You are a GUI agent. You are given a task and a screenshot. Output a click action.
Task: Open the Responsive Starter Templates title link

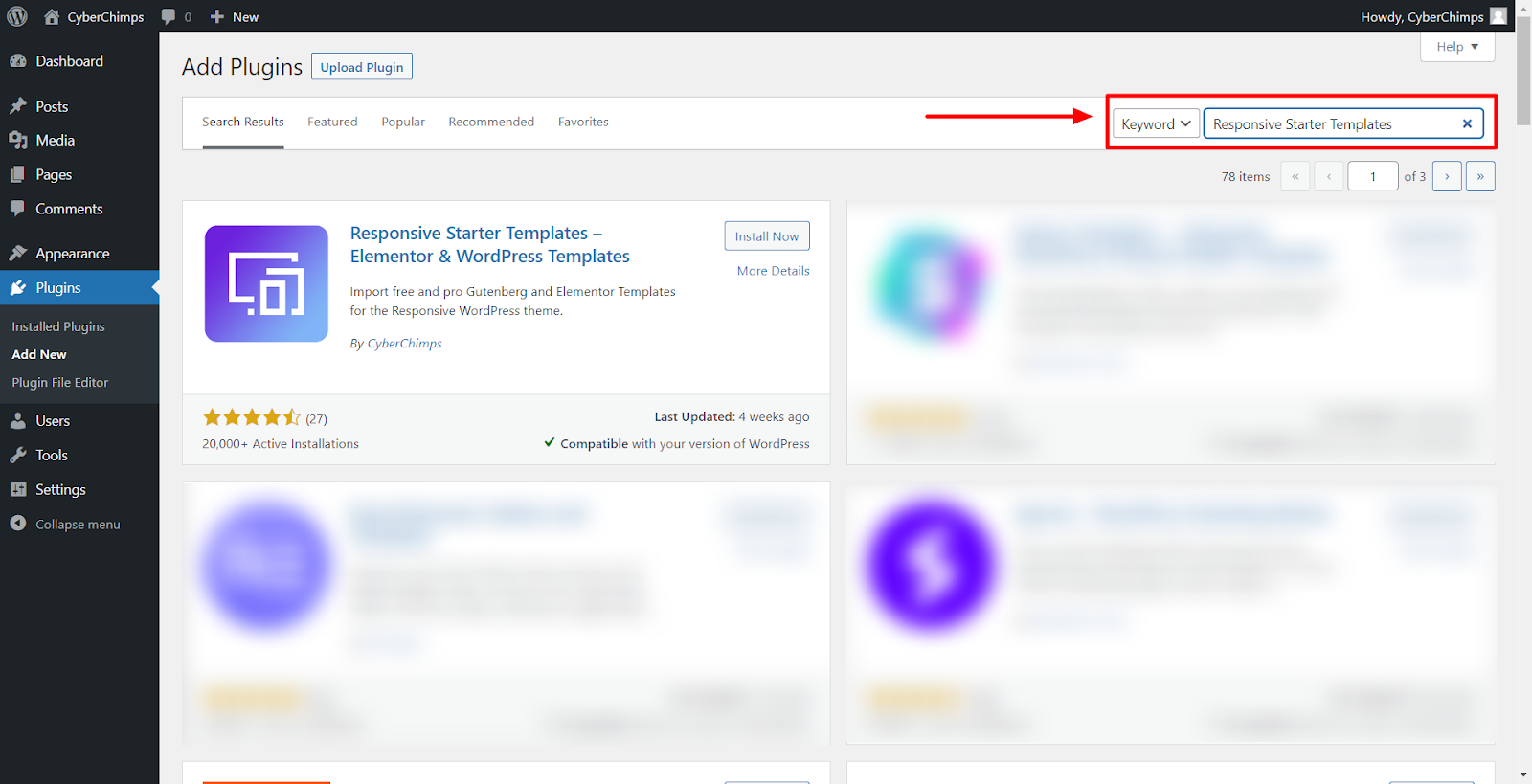[x=490, y=245]
